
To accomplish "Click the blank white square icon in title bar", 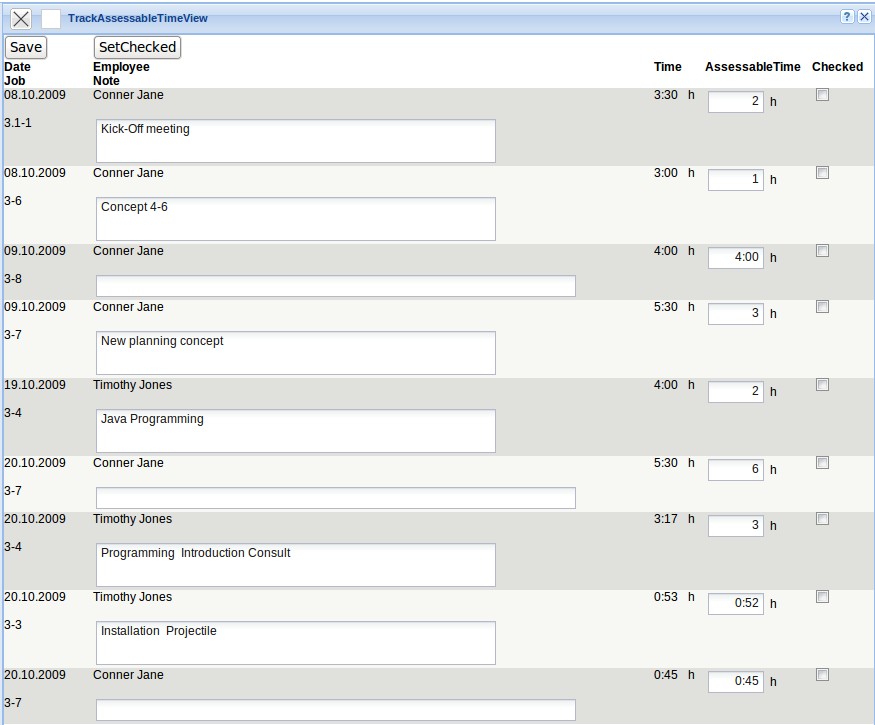I will tap(50, 19).
